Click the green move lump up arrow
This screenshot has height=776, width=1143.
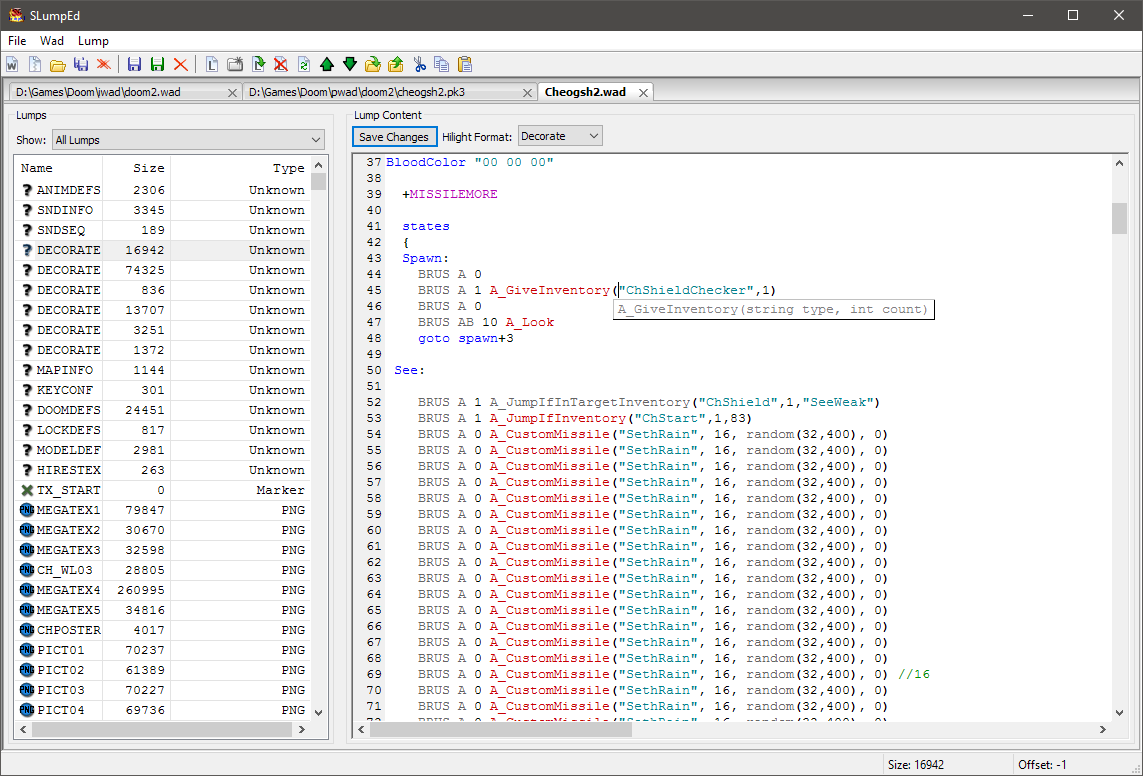[327, 64]
